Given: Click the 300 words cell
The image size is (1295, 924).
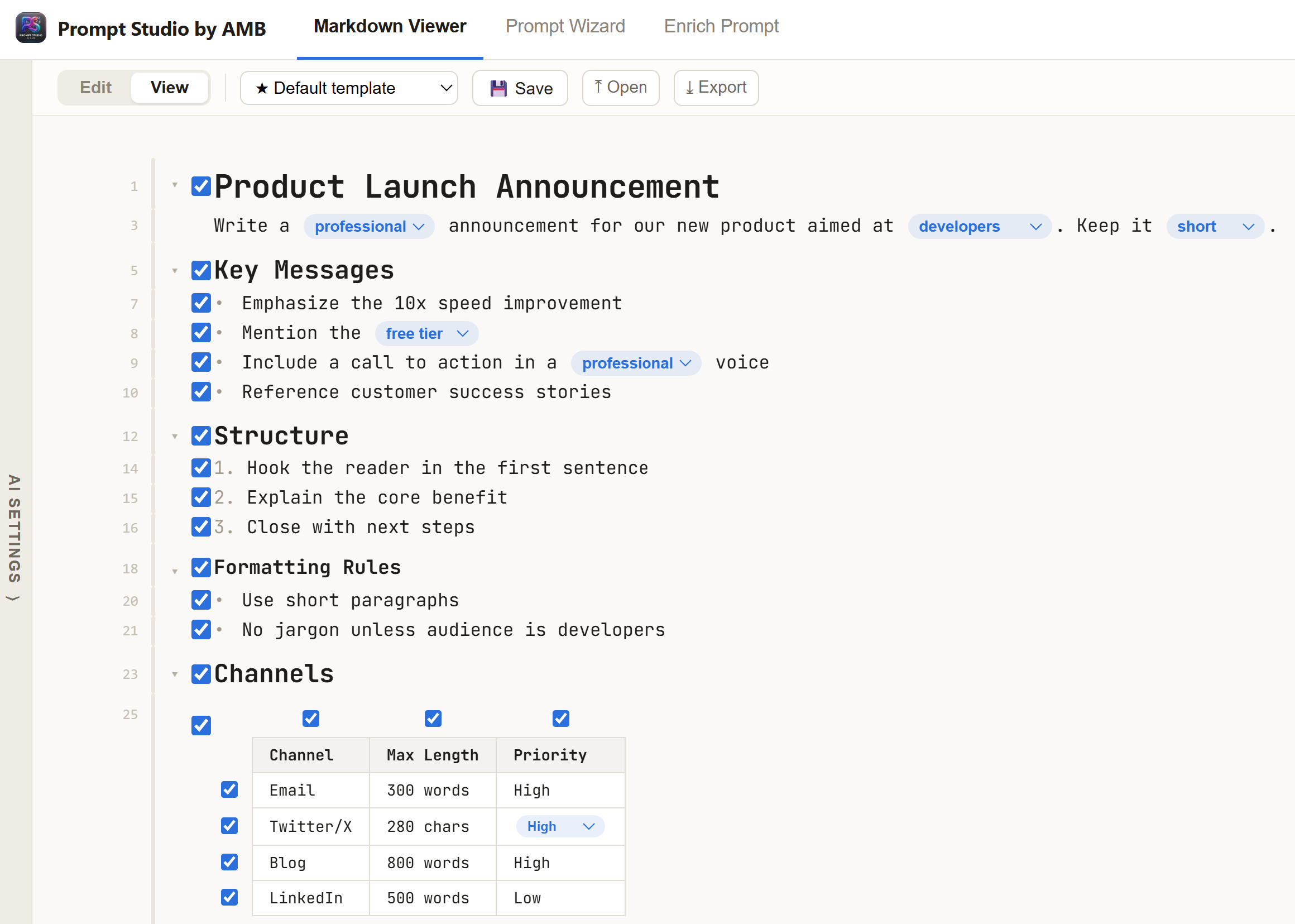Looking at the screenshot, I should (433, 791).
